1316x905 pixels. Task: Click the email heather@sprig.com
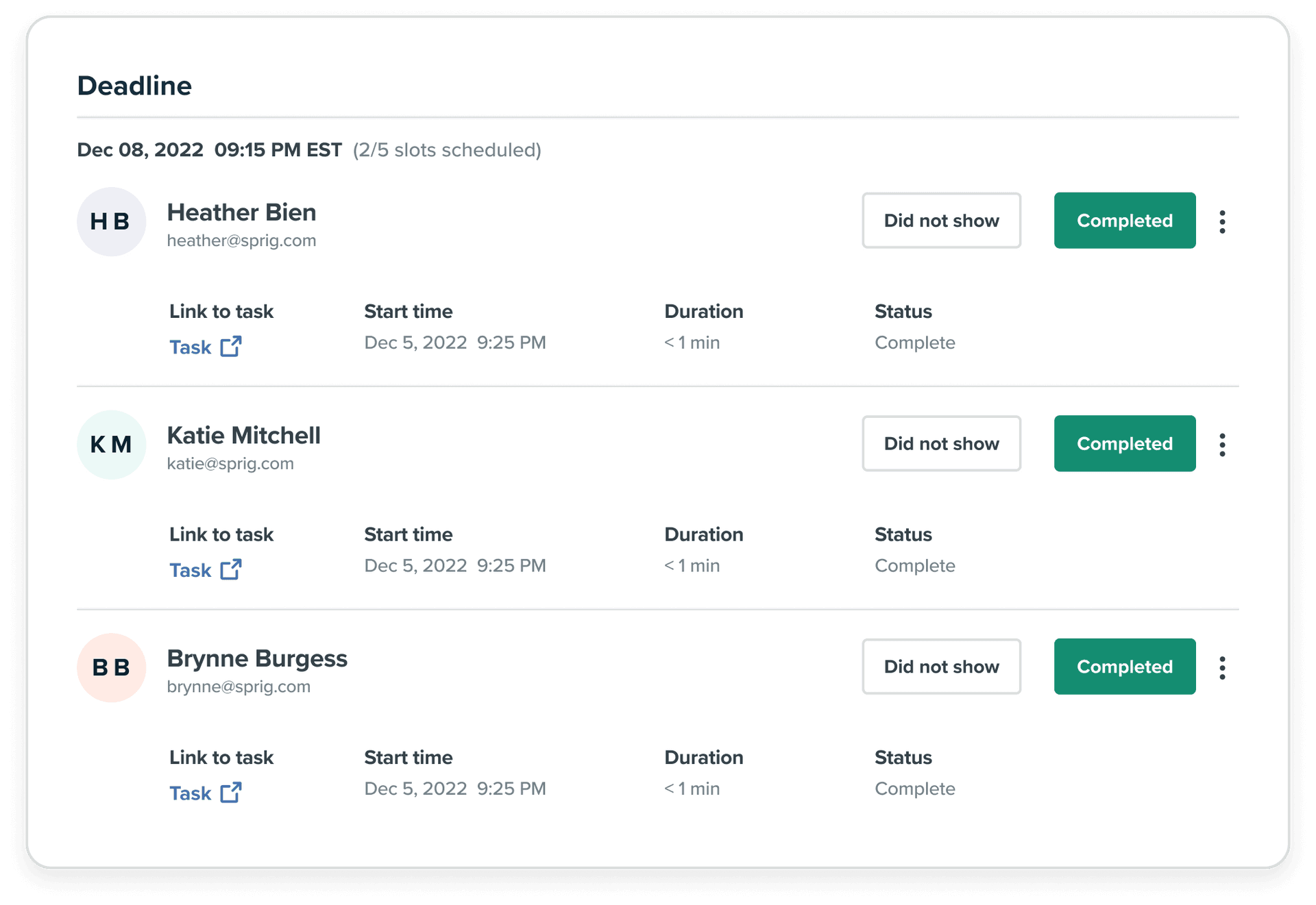tap(241, 241)
